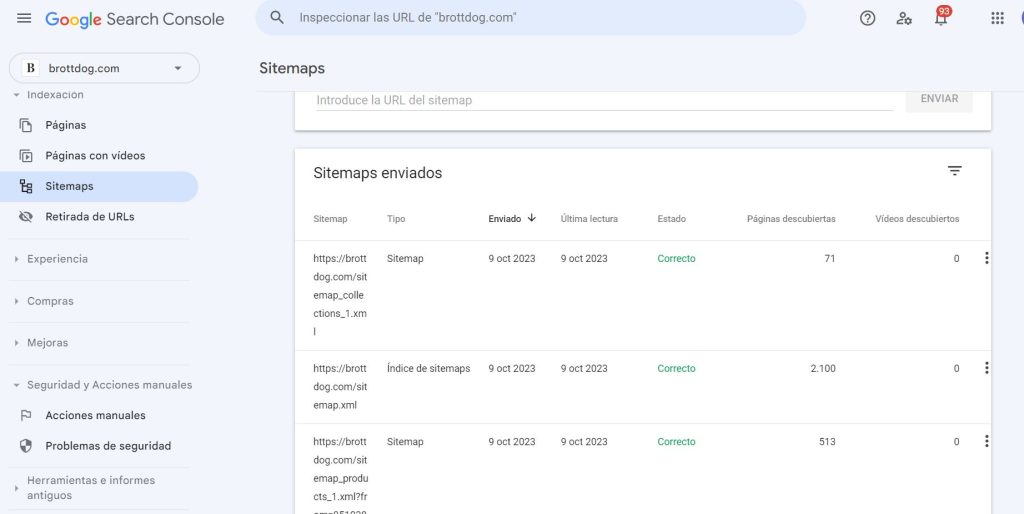Click the Páginas documents icon

point(25,125)
